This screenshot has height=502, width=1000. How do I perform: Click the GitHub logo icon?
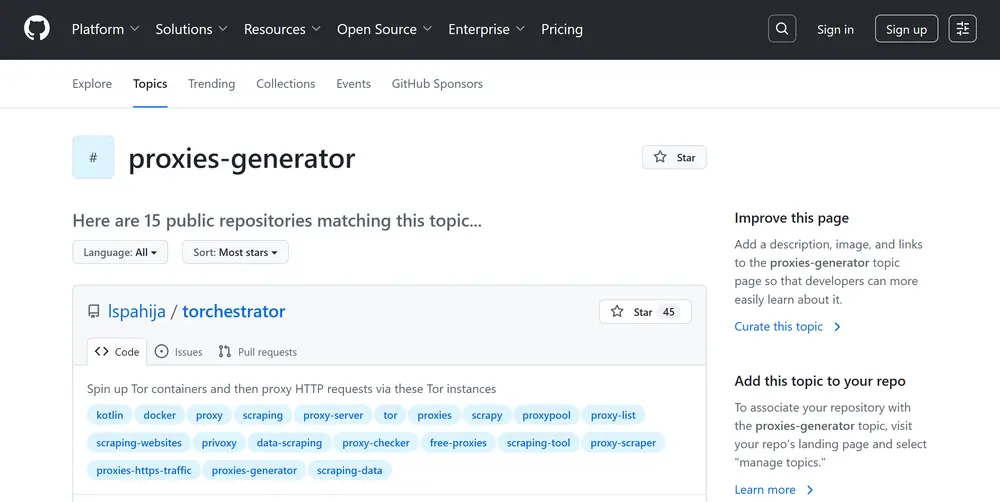[36, 29]
